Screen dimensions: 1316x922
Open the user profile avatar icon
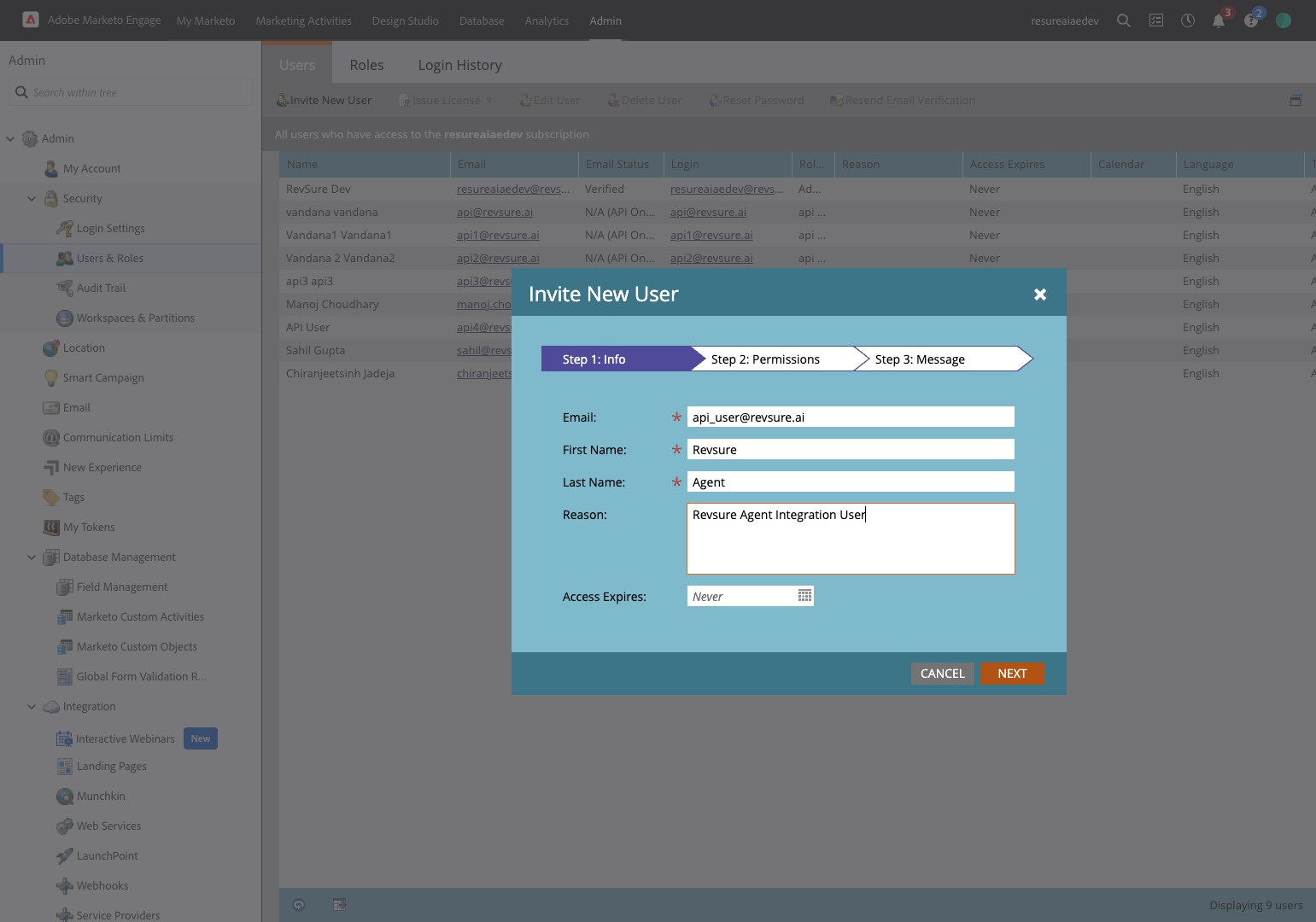pos(1284,20)
